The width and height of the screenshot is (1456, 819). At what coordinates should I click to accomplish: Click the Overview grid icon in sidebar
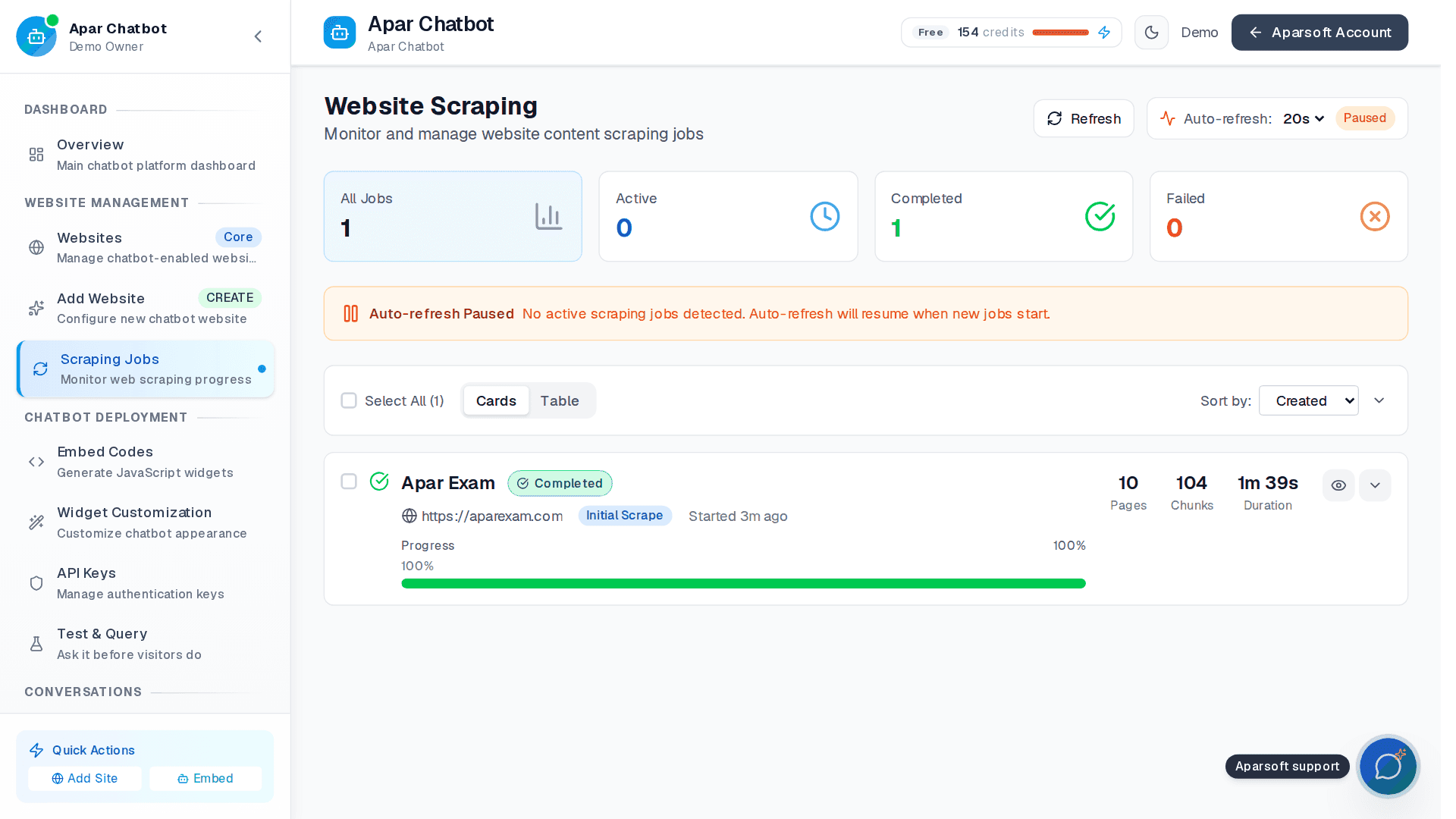[36, 155]
